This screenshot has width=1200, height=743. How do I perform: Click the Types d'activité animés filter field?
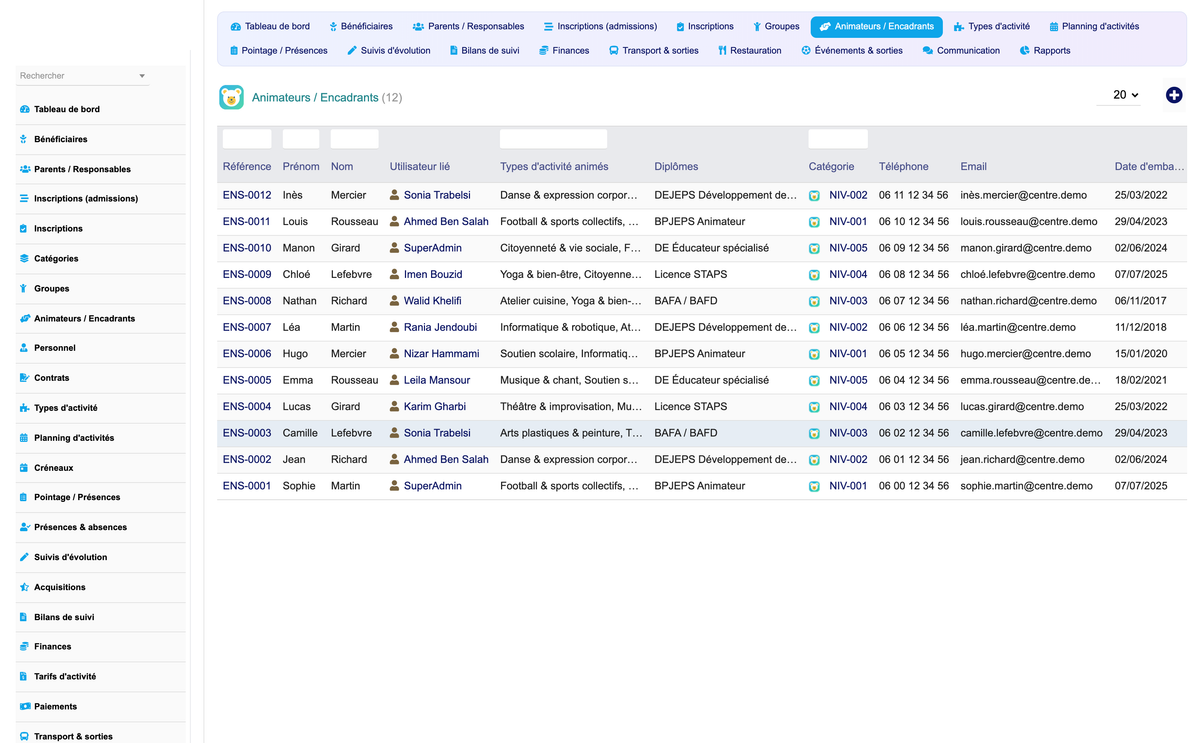553,139
